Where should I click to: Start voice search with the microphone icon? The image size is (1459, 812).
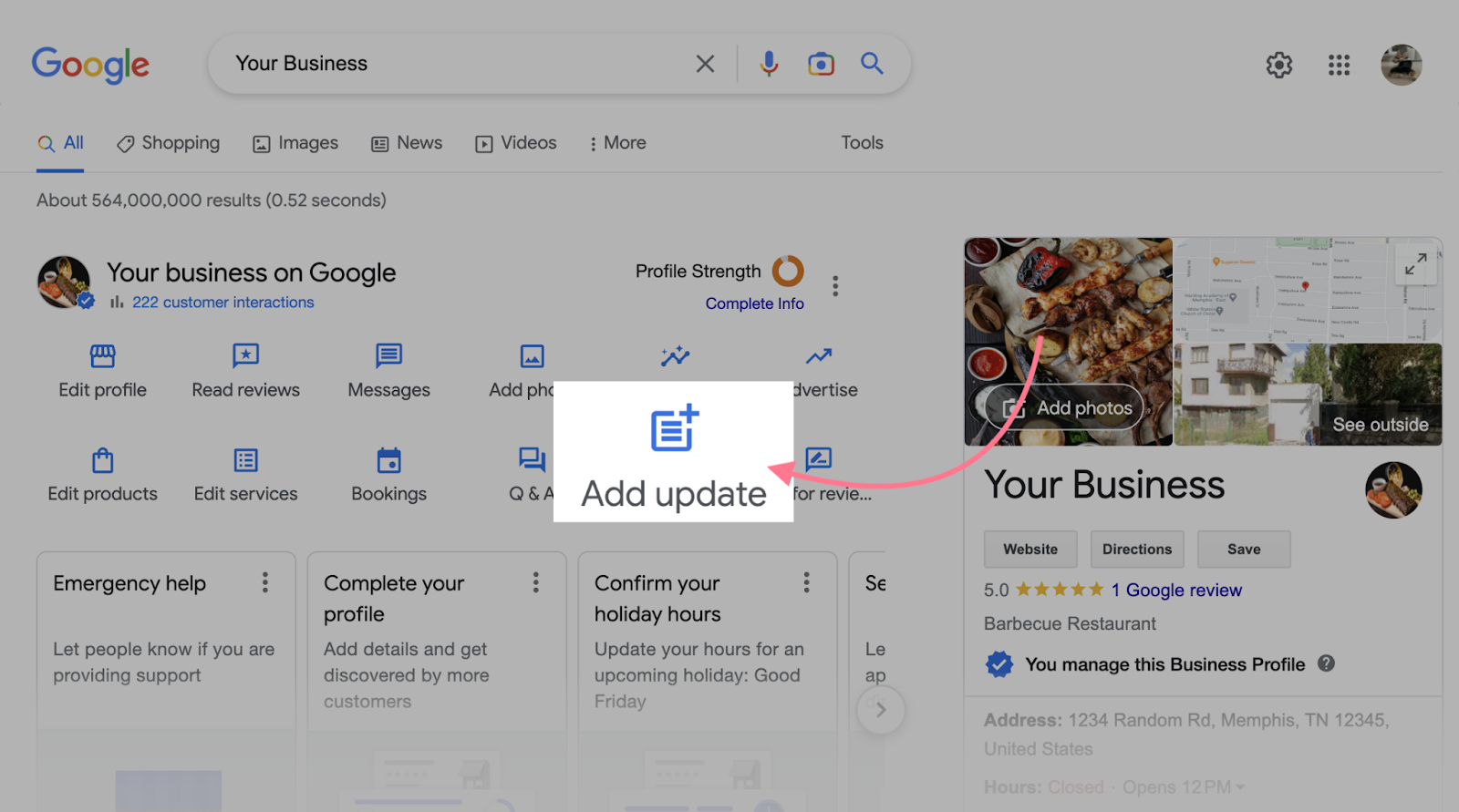point(769,64)
